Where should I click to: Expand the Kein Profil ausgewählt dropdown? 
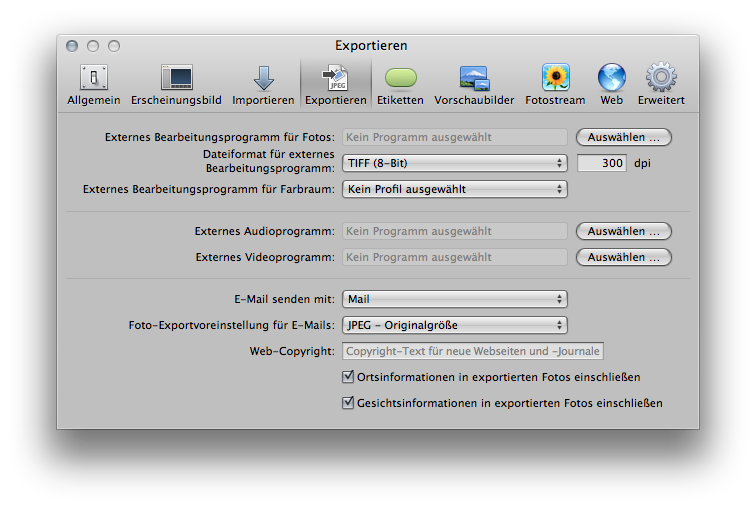(455, 189)
